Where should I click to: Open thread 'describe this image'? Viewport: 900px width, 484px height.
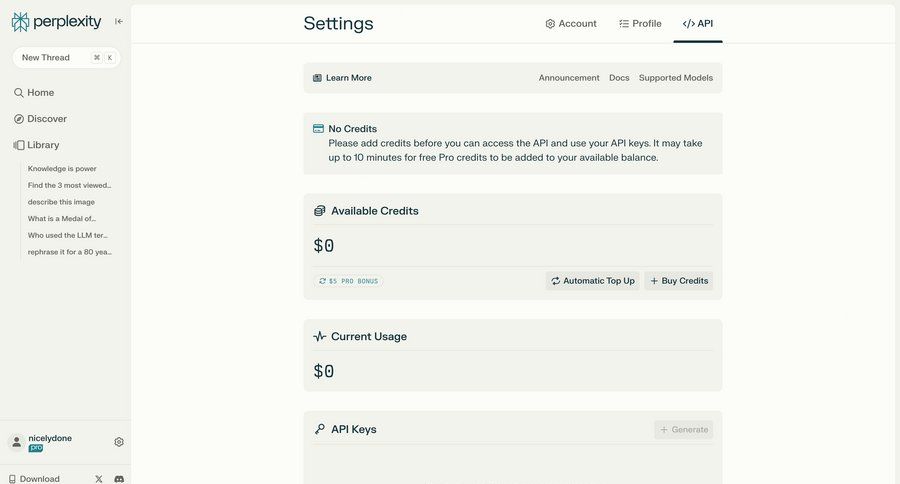[61, 202]
